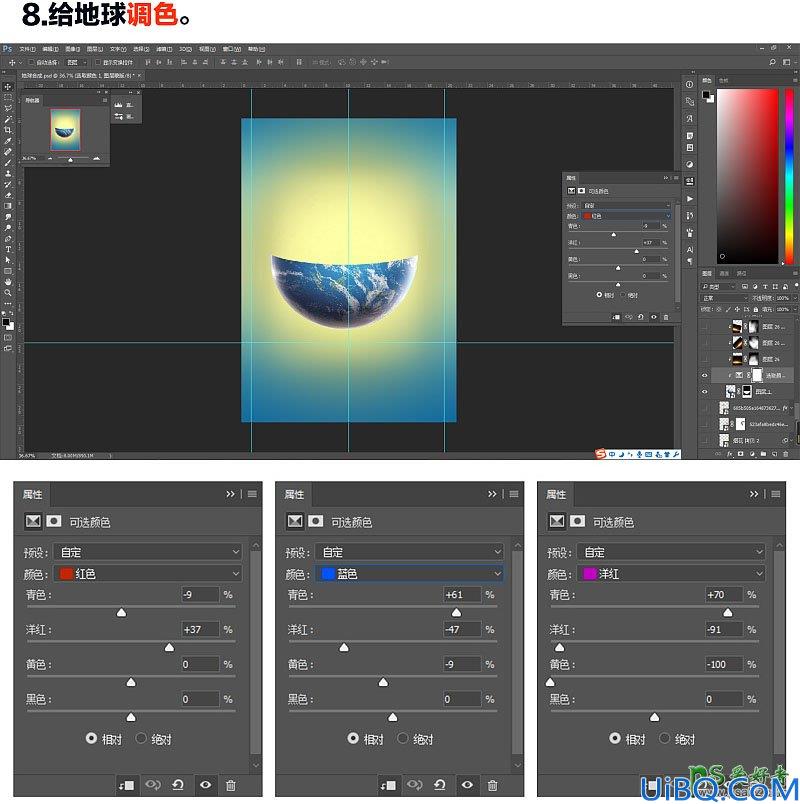Delete adjustment in the blue 蓝色 panel

point(492,785)
